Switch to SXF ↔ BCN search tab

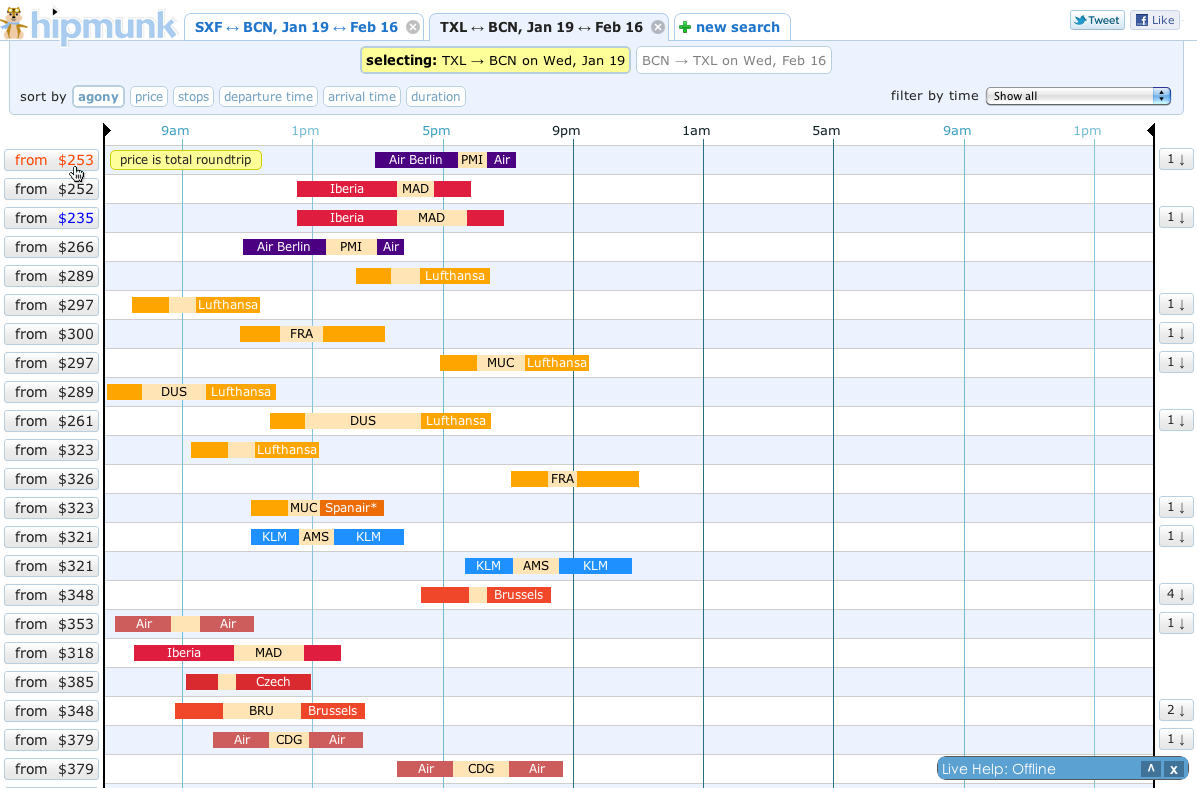(x=295, y=28)
